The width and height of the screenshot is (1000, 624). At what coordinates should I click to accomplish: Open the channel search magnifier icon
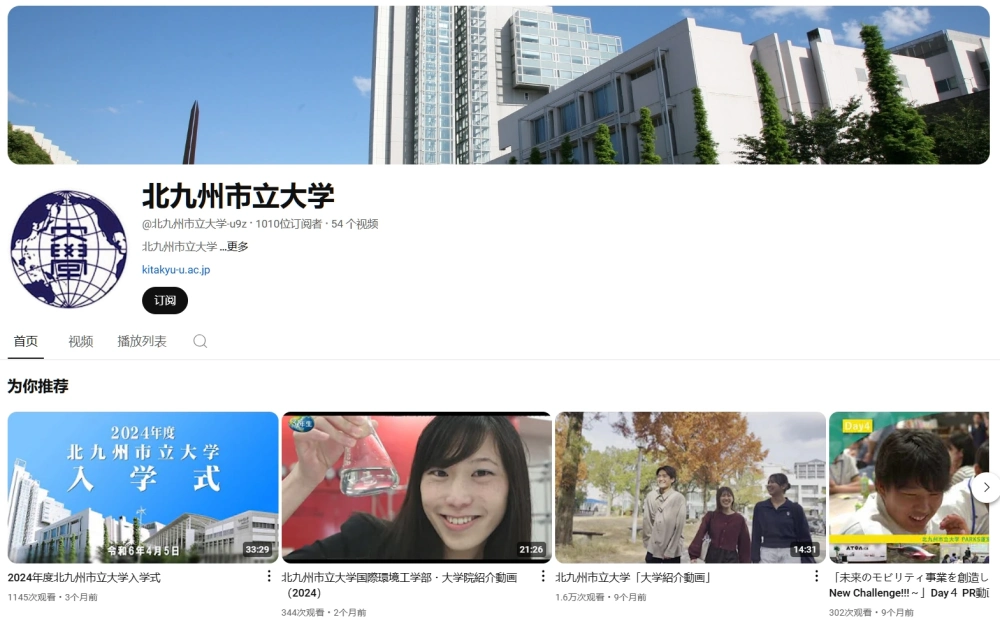[200, 341]
